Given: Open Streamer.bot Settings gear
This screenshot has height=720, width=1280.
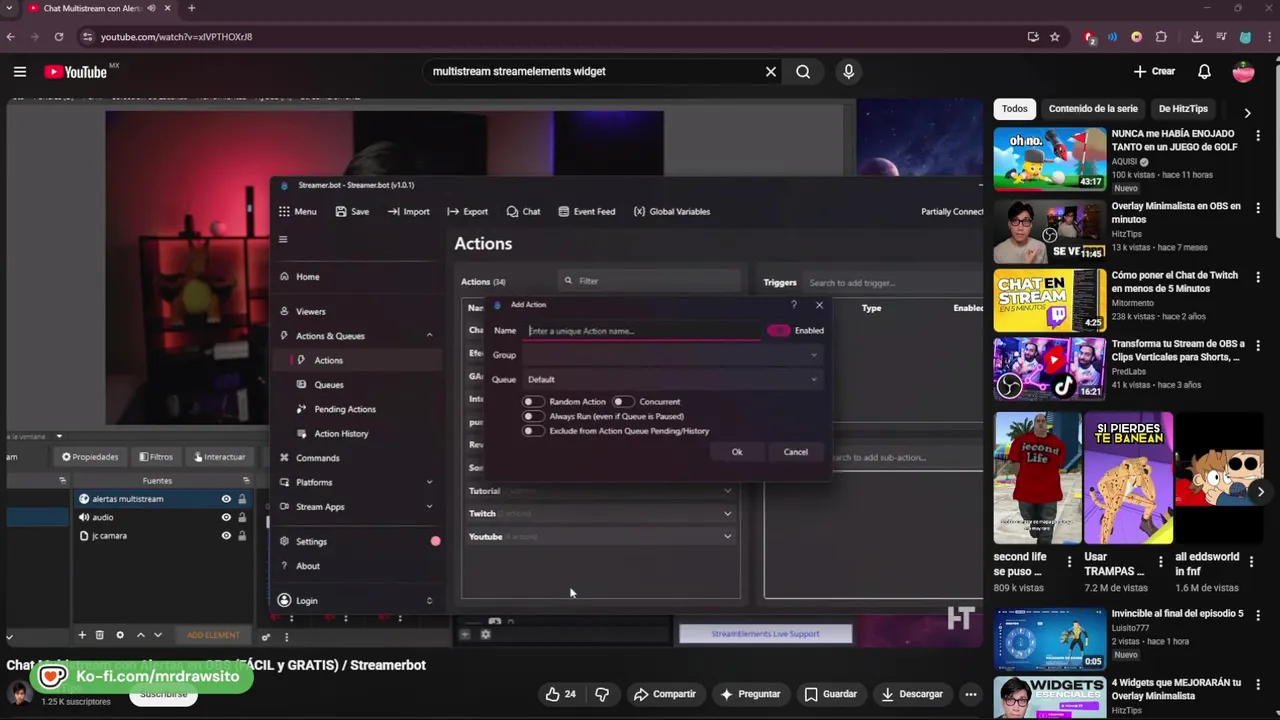Looking at the screenshot, I should point(285,541).
